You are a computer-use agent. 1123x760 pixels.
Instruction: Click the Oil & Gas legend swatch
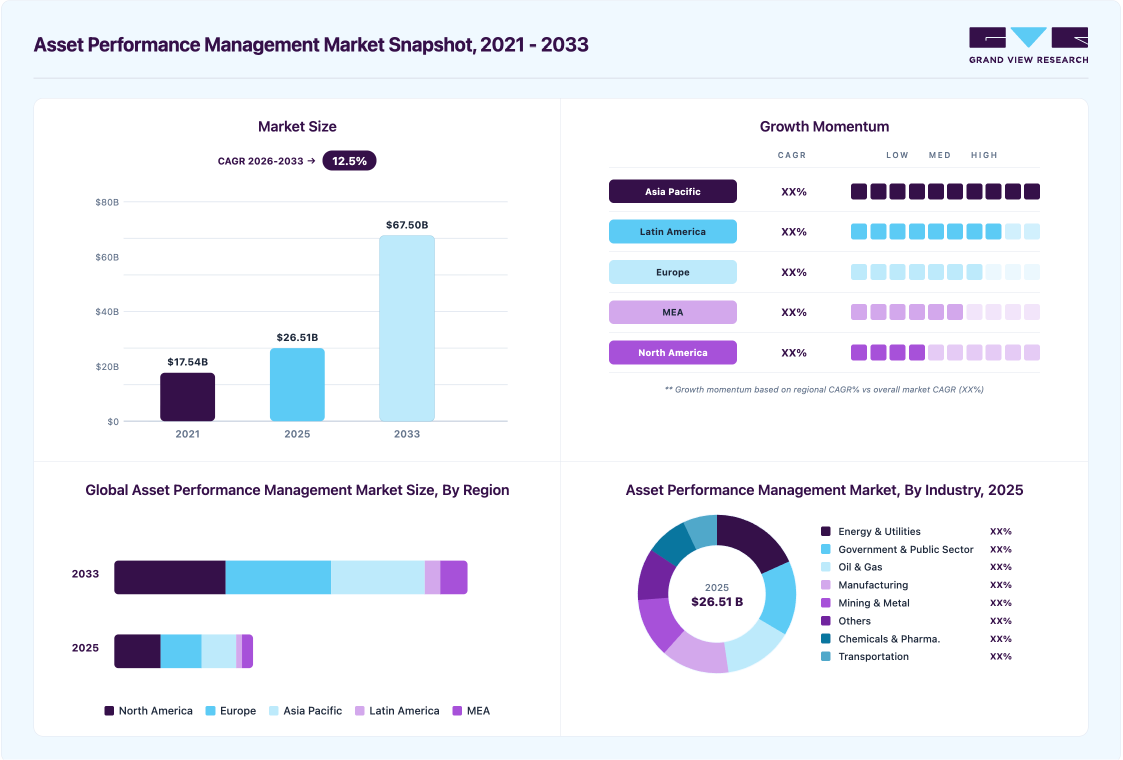coord(825,567)
